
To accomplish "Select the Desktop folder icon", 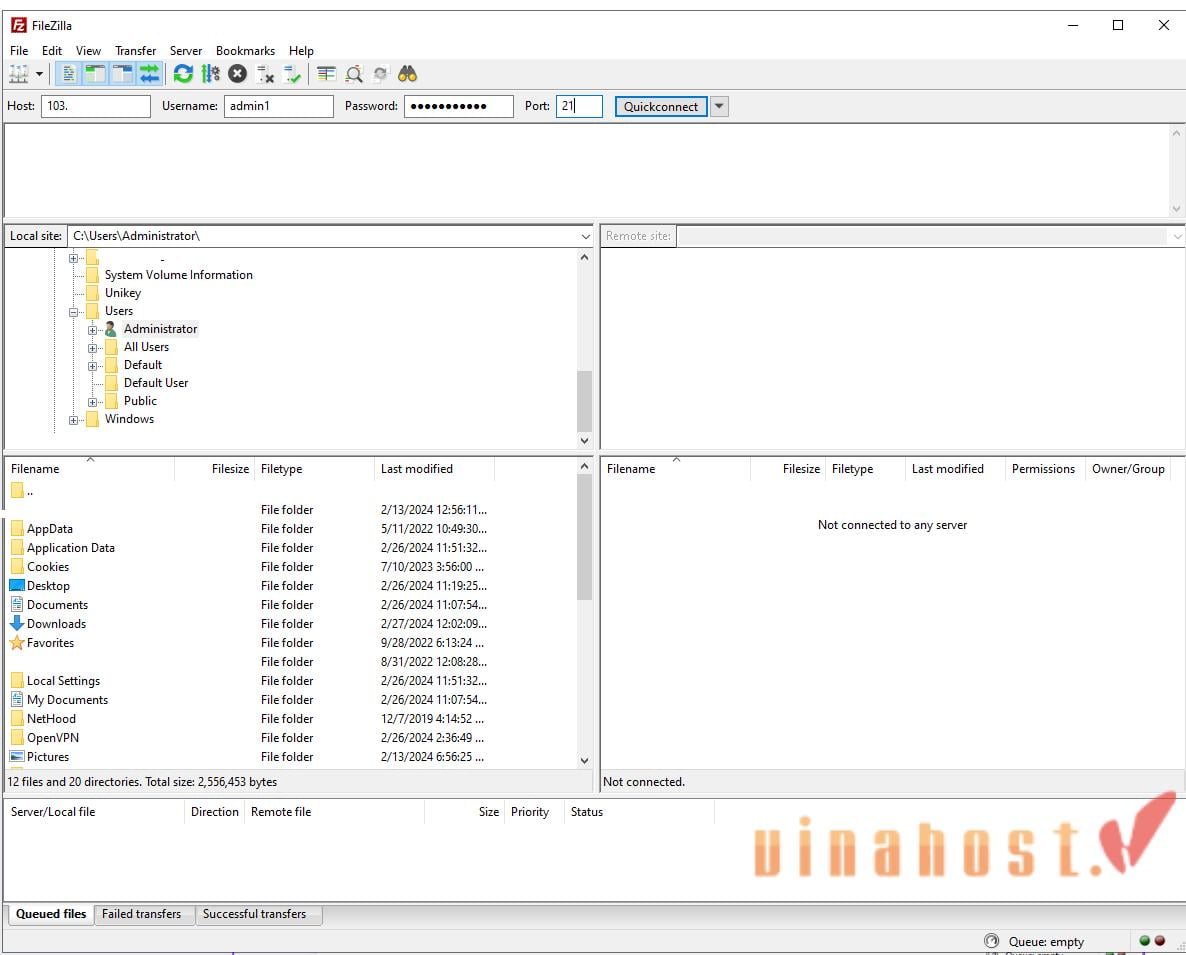I will [x=17, y=585].
